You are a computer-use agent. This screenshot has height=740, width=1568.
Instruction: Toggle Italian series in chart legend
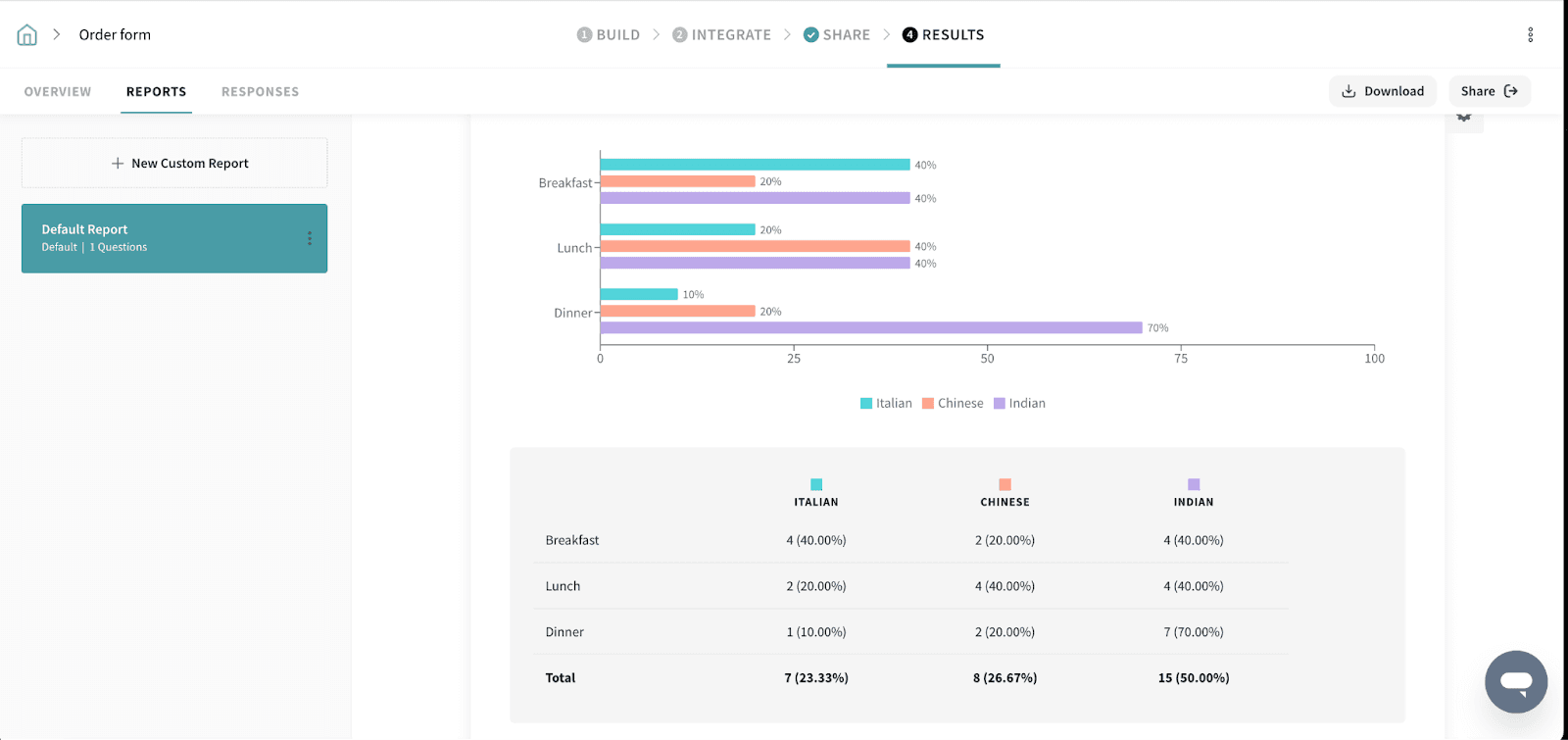[886, 404]
